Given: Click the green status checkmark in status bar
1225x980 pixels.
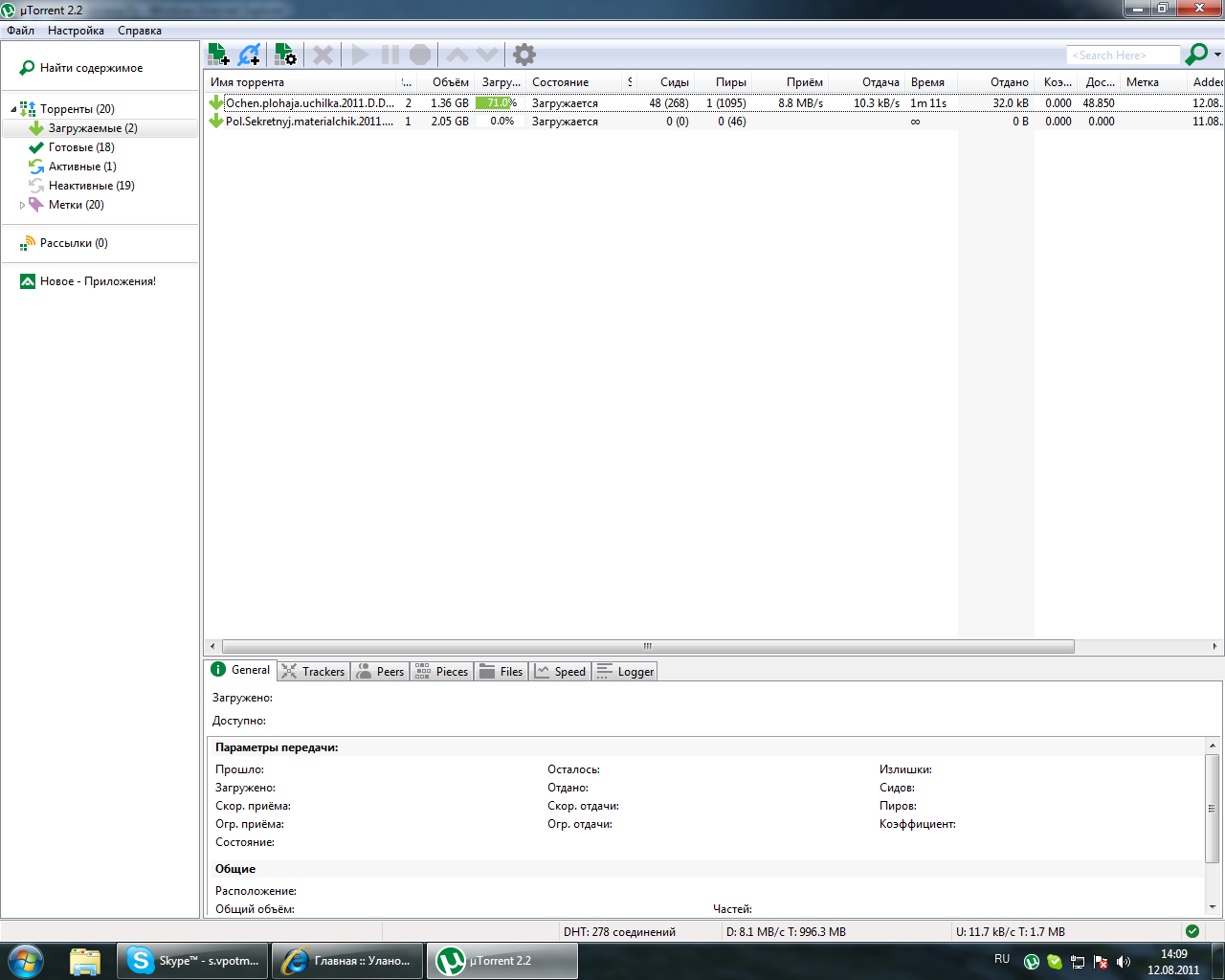Looking at the screenshot, I should [1192, 931].
